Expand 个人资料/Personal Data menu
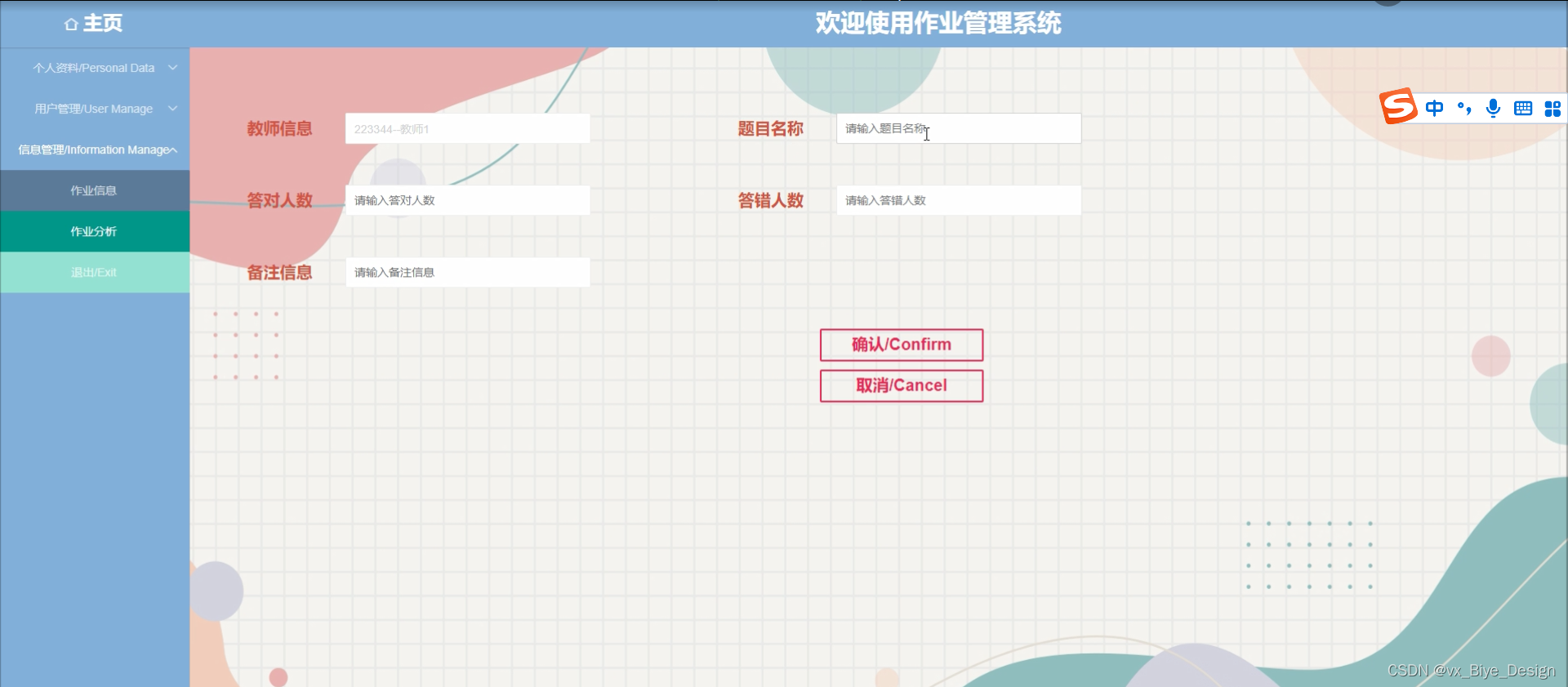The width and height of the screenshot is (1568, 687). click(x=95, y=68)
